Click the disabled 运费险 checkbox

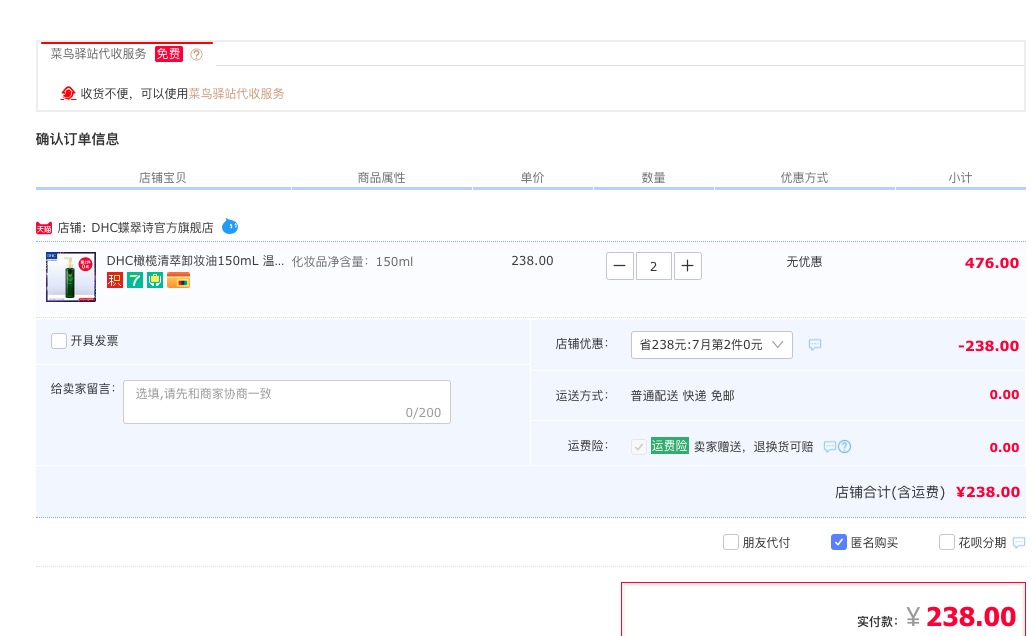(638, 446)
